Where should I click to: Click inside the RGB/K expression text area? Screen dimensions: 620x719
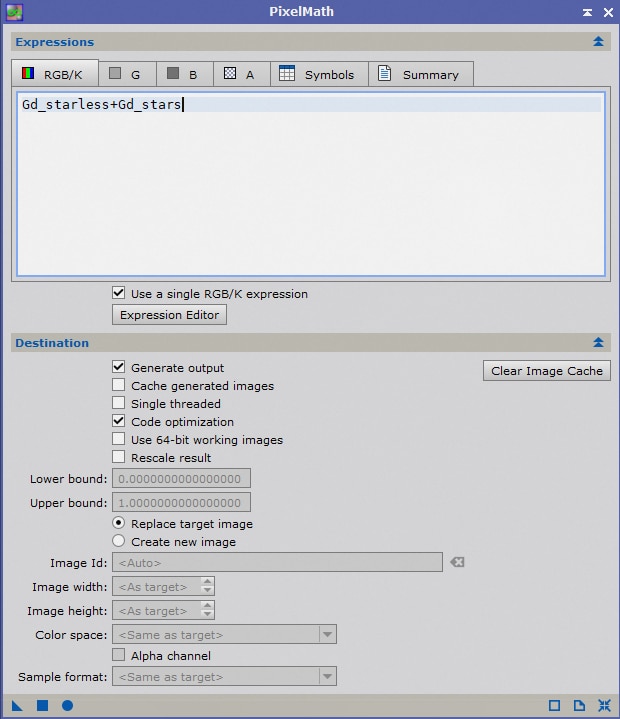tap(311, 184)
